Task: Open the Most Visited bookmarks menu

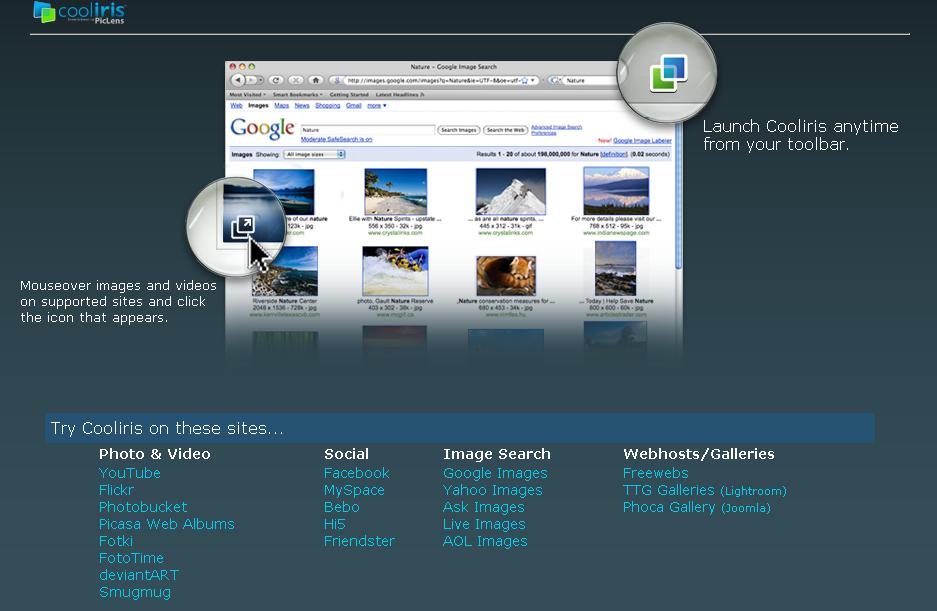Action: pyautogui.click(x=247, y=94)
